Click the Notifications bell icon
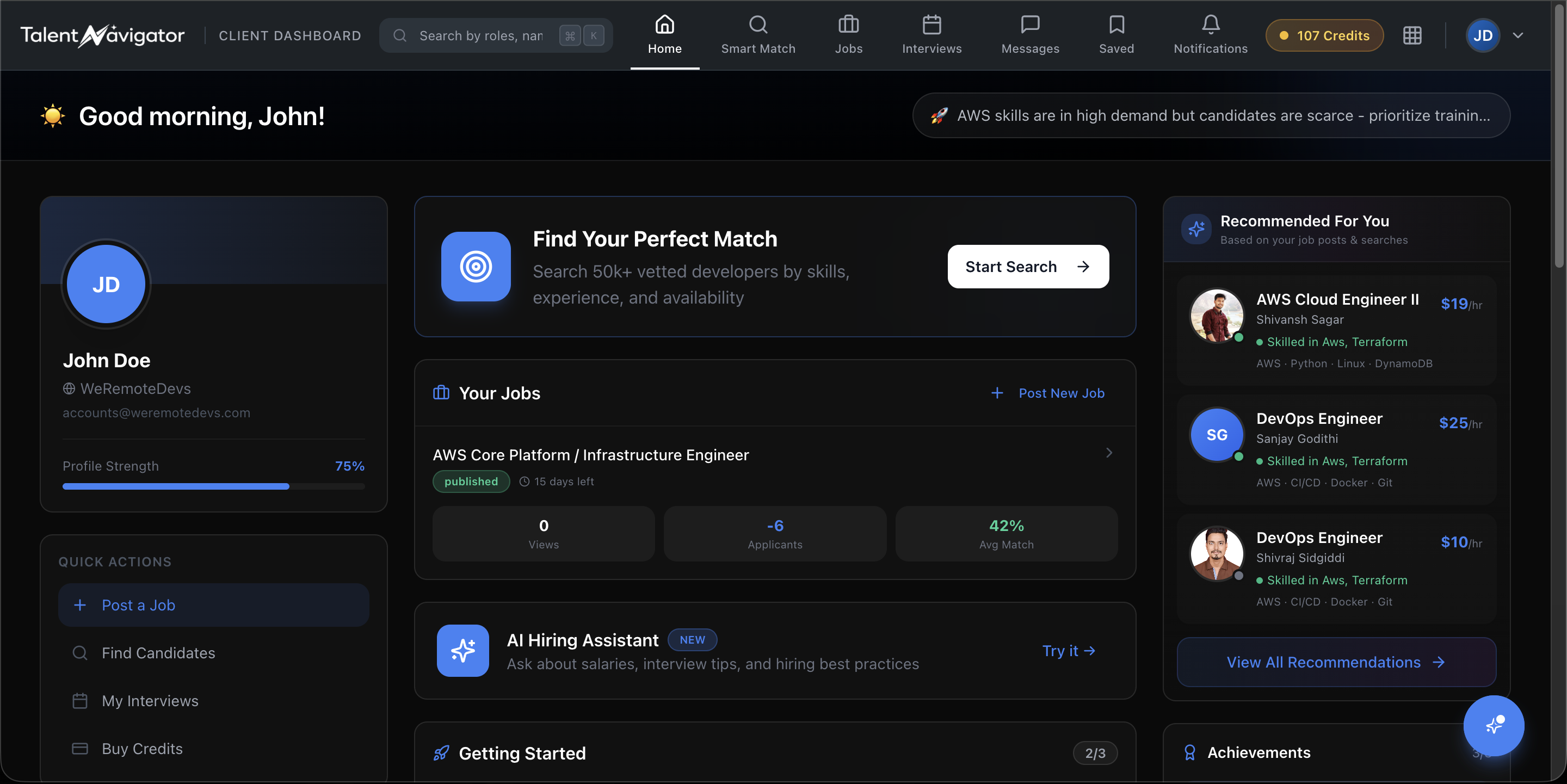This screenshot has width=1567, height=784. [x=1210, y=25]
